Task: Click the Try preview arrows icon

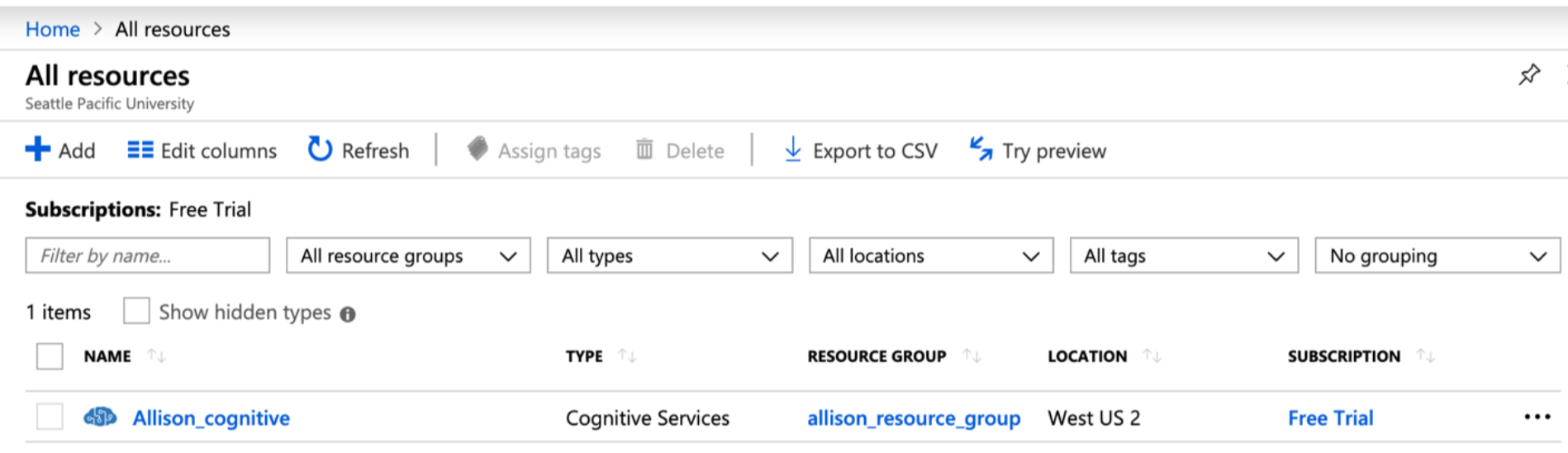Action: (x=981, y=149)
